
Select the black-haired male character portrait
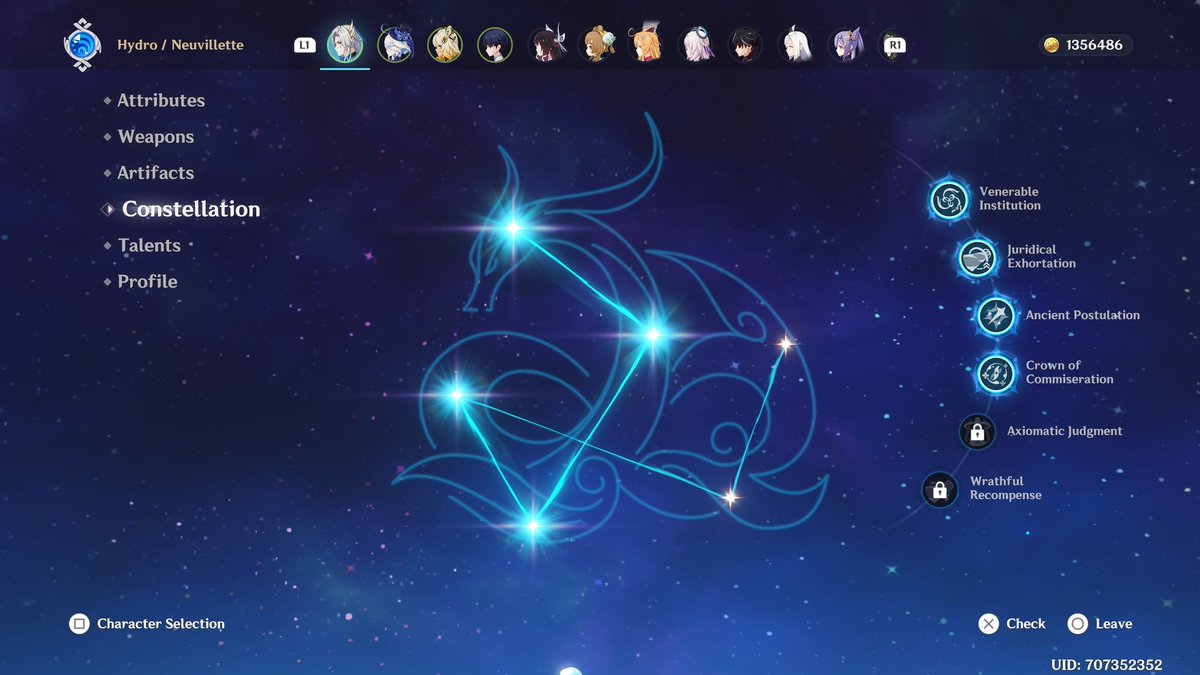tap(746, 44)
